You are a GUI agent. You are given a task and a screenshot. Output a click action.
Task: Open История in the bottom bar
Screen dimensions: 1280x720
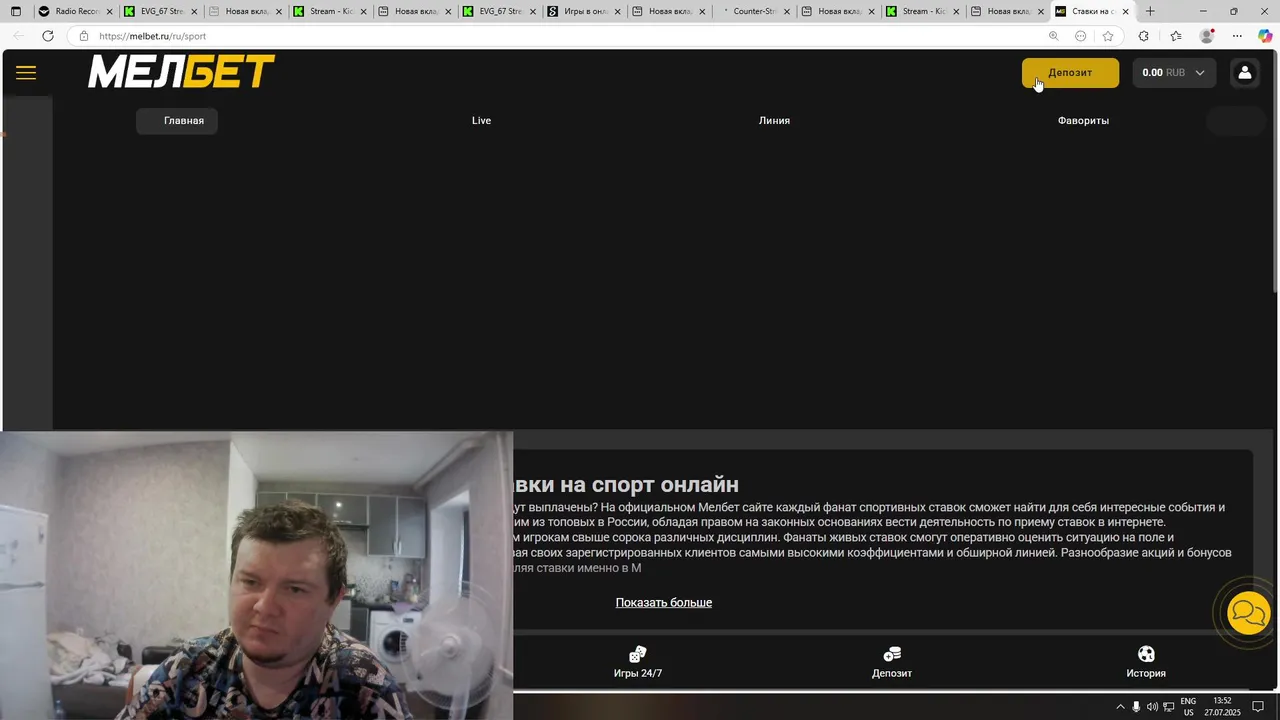[1146, 662]
